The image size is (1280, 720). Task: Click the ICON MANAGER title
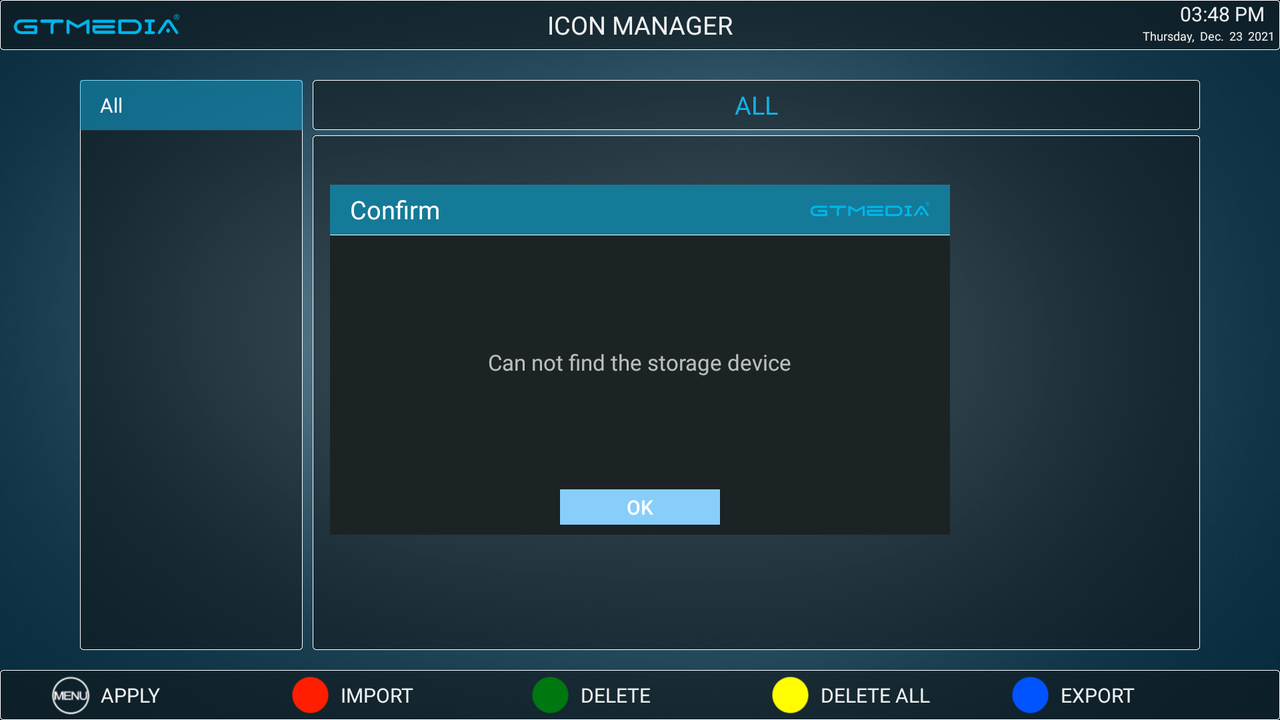coord(640,26)
